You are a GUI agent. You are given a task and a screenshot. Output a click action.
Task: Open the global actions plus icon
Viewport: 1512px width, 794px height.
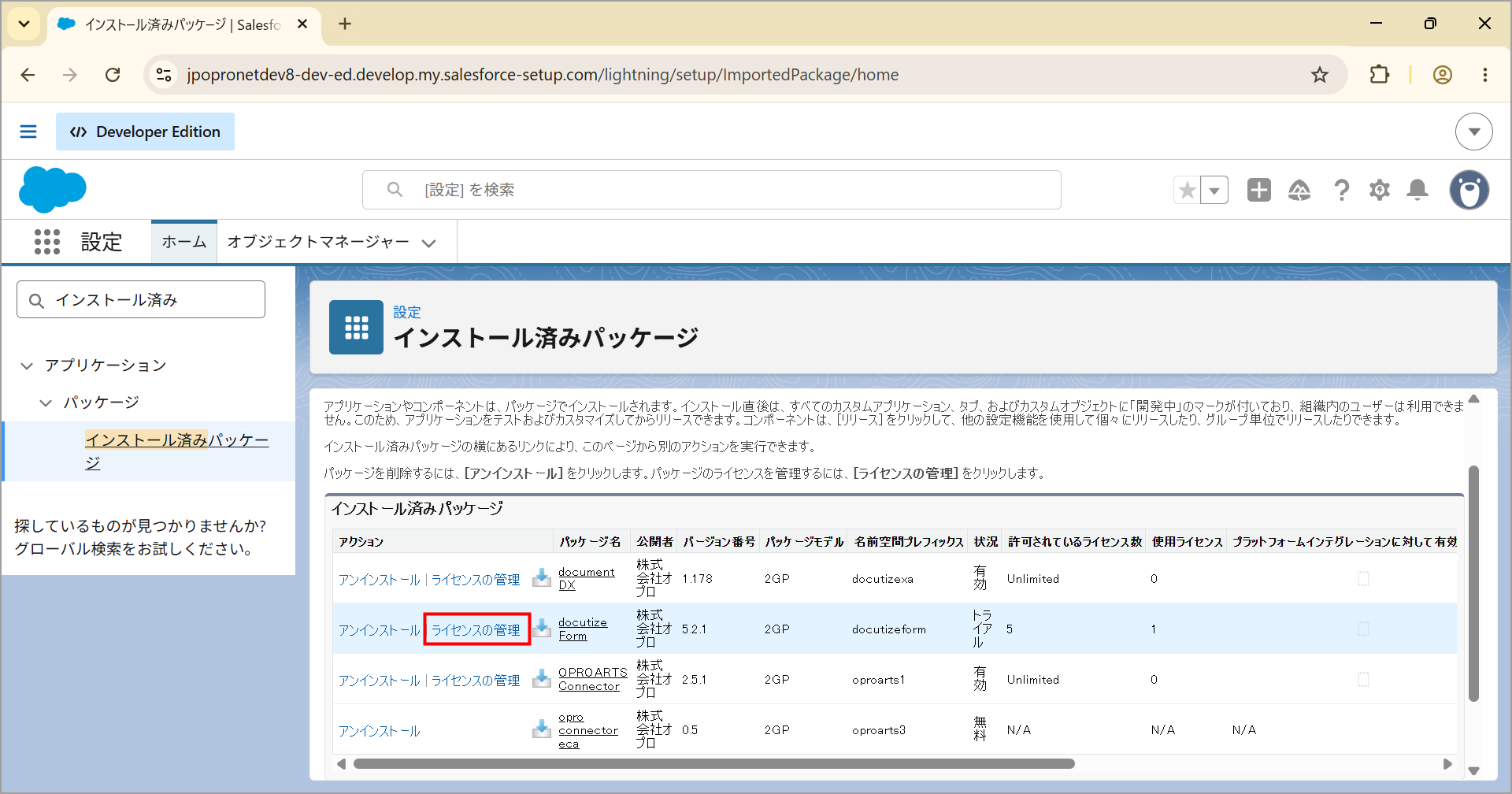[x=1259, y=190]
